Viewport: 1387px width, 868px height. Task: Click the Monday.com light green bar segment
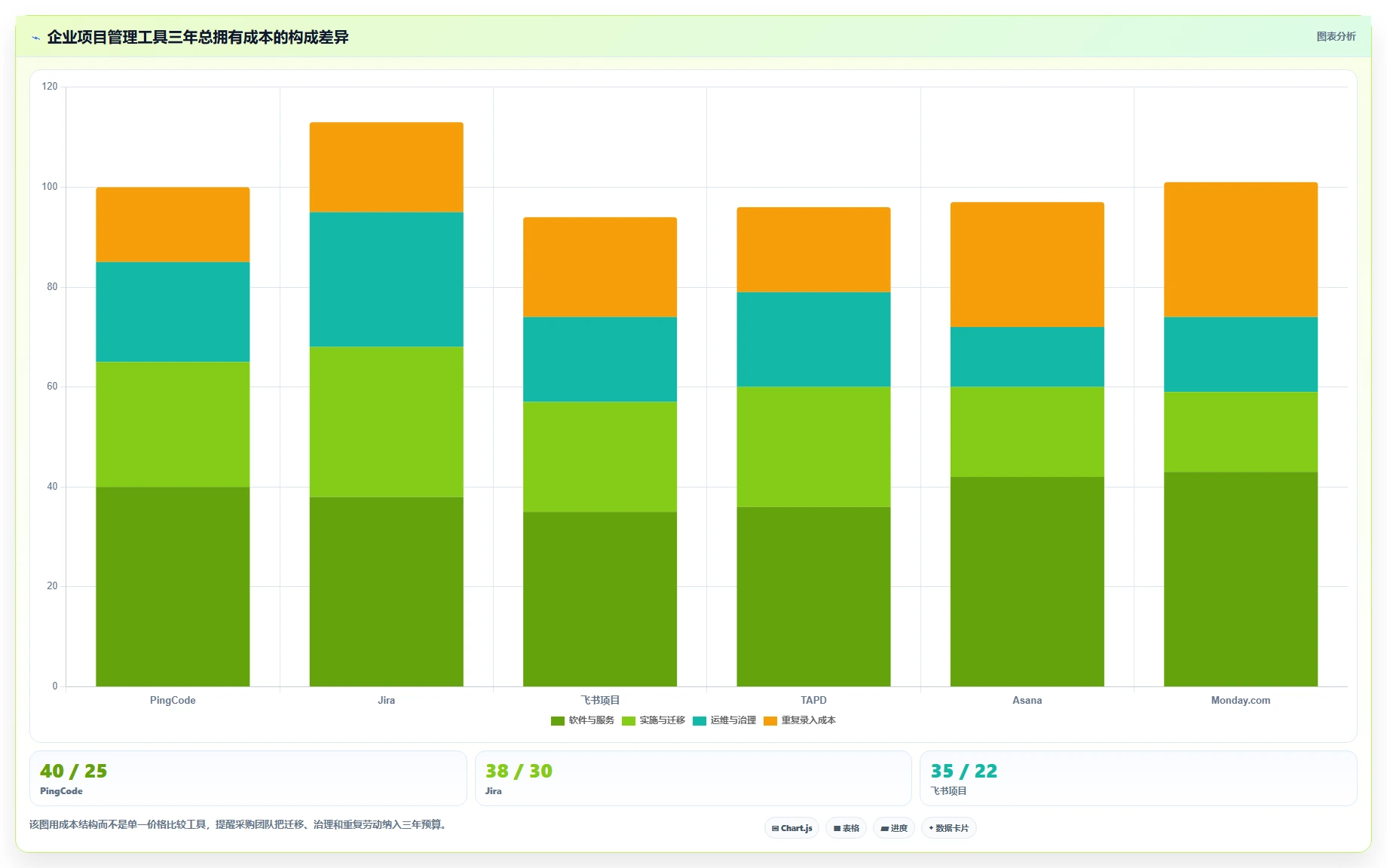[x=1241, y=432]
